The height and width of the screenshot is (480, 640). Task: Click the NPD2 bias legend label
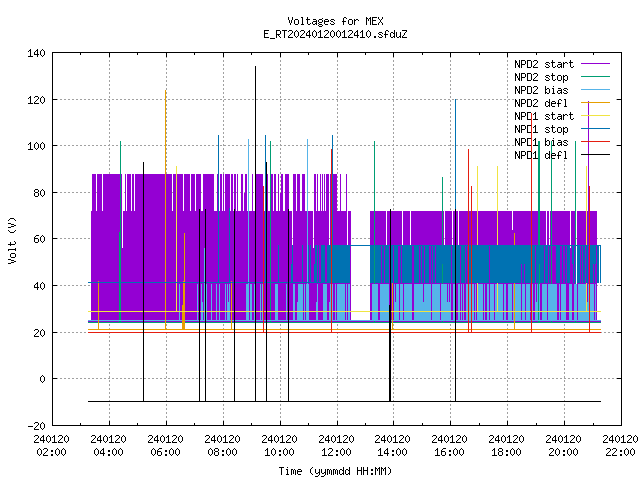[541, 90]
